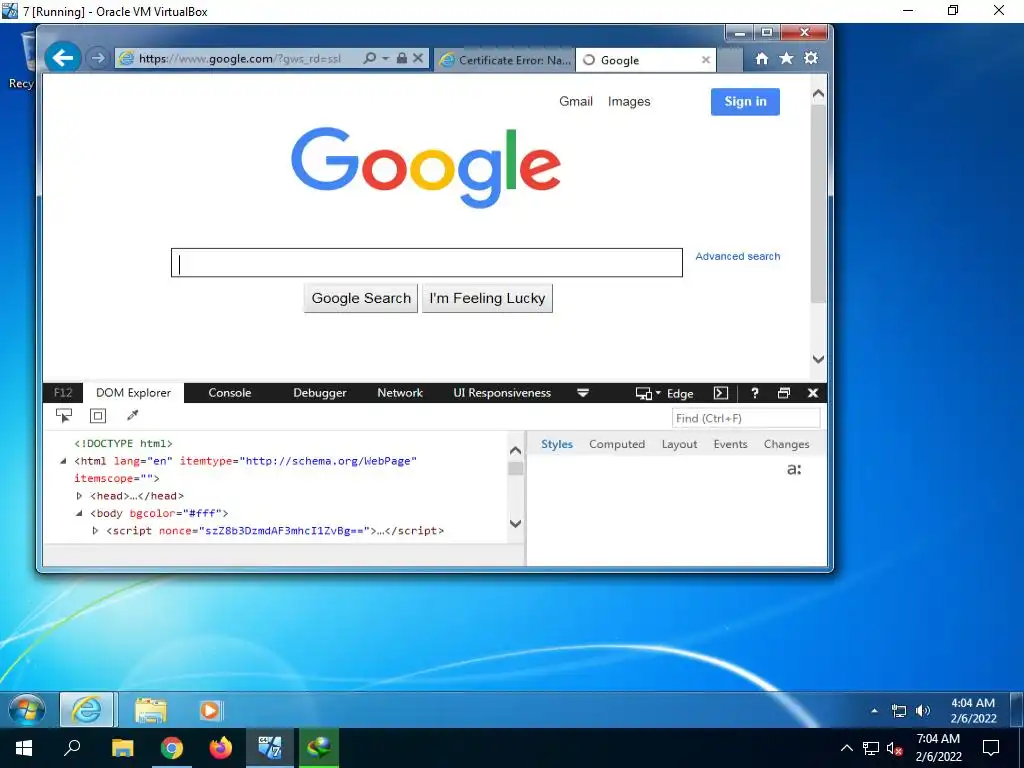
Task: Select the Styles pane tab
Action: [556, 444]
